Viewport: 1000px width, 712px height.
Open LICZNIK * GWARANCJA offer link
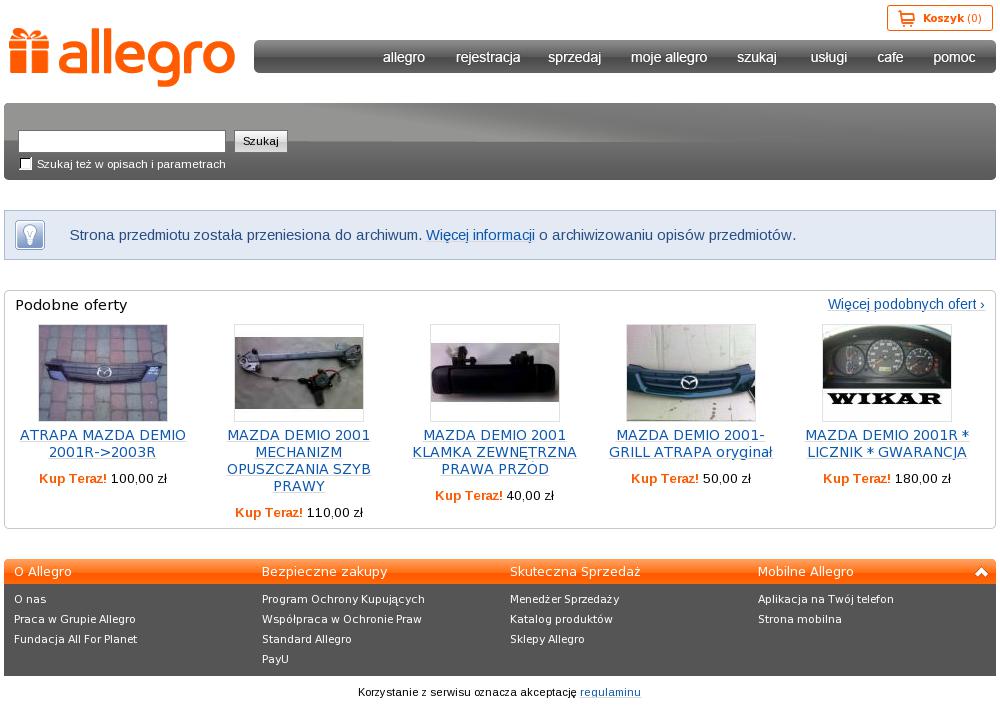coord(886,443)
